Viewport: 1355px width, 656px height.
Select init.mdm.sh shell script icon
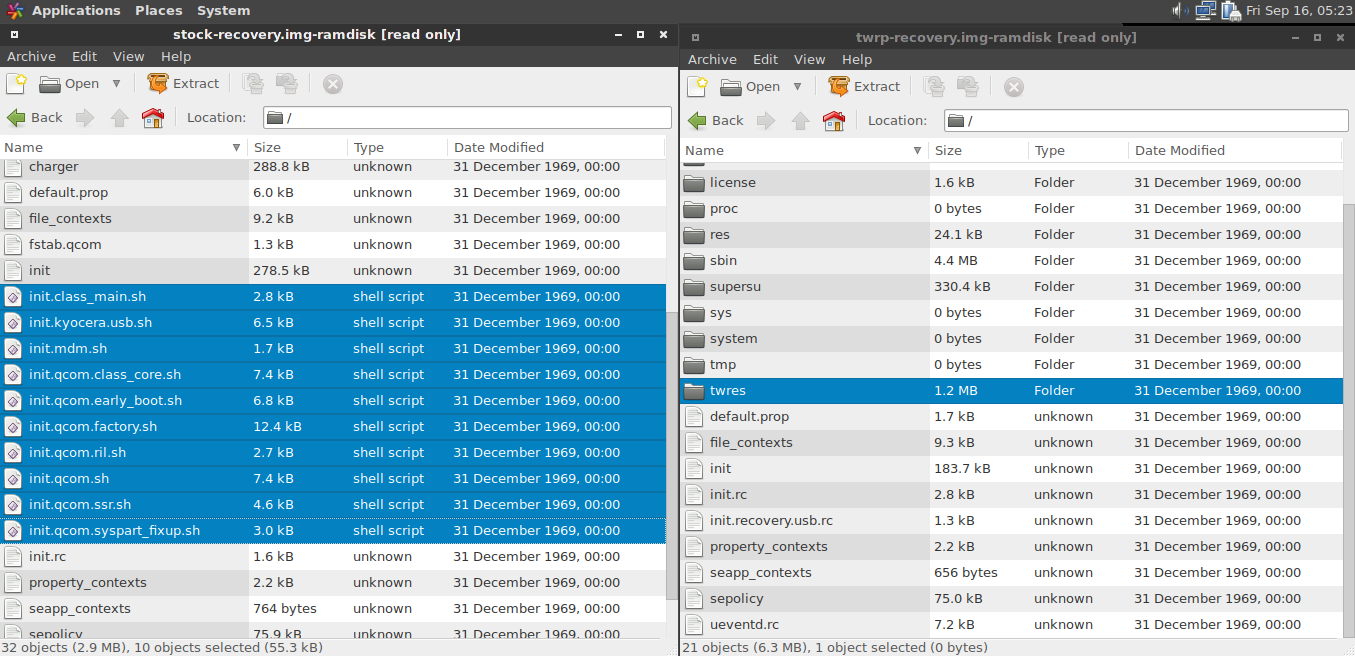13,349
